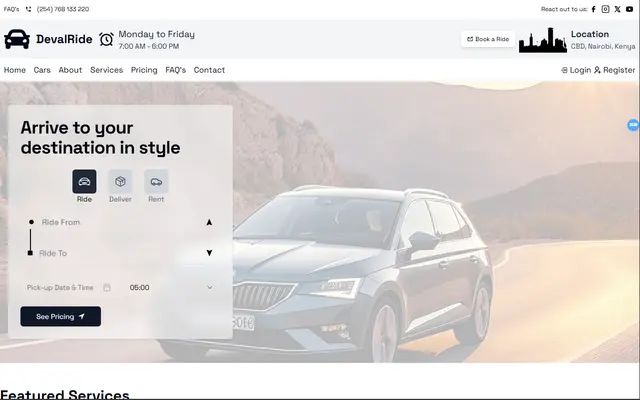Click the Register link
640x400 pixels.
click(619, 70)
